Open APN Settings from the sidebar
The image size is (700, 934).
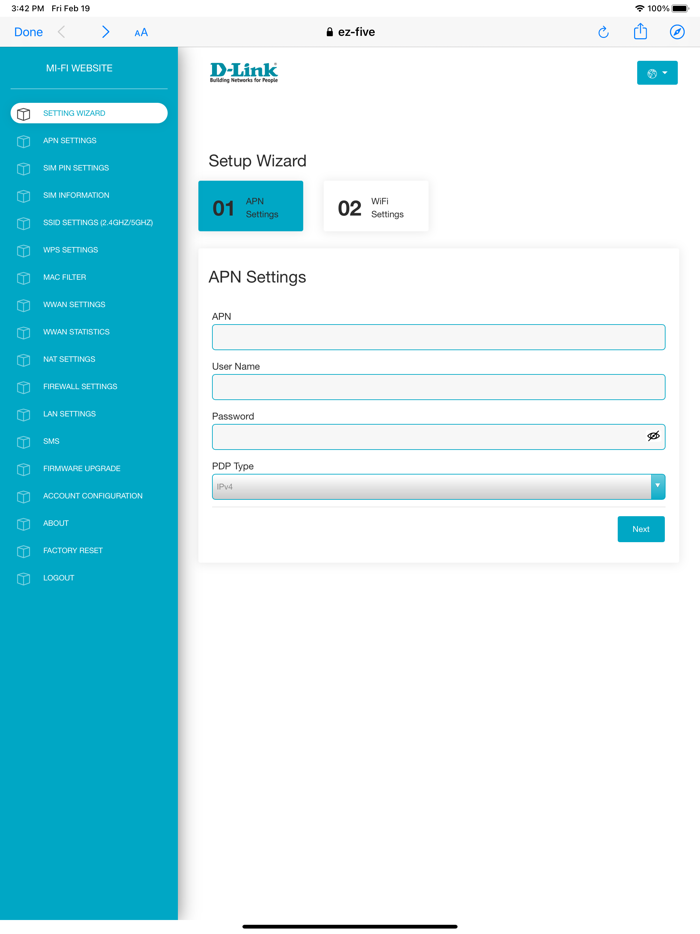click(x=69, y=141)
